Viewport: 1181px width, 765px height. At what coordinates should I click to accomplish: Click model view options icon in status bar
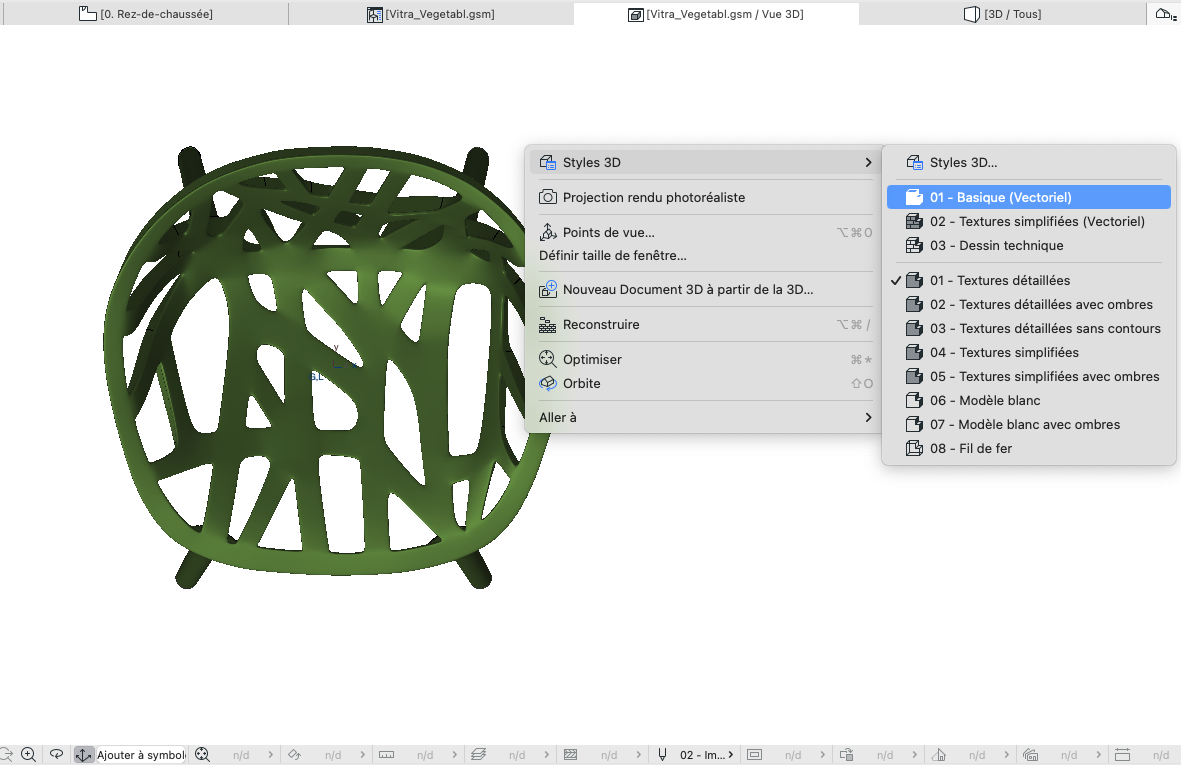[x=755, y=754]
